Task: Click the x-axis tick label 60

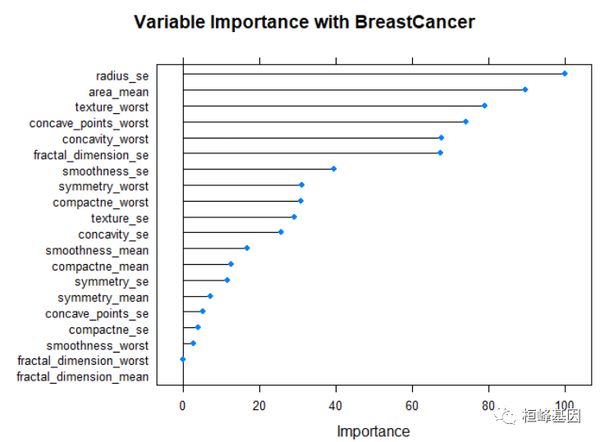Action: (411, 405)
